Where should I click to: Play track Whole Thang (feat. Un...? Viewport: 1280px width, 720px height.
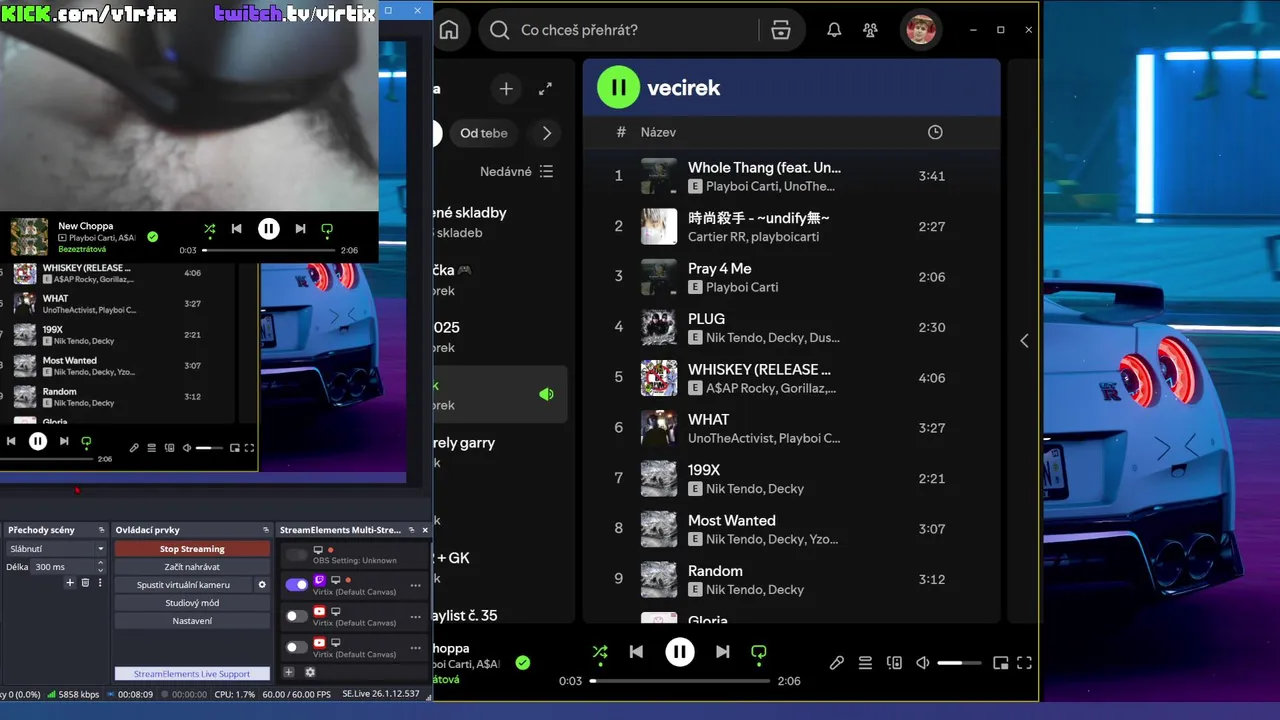click(790, 176)
